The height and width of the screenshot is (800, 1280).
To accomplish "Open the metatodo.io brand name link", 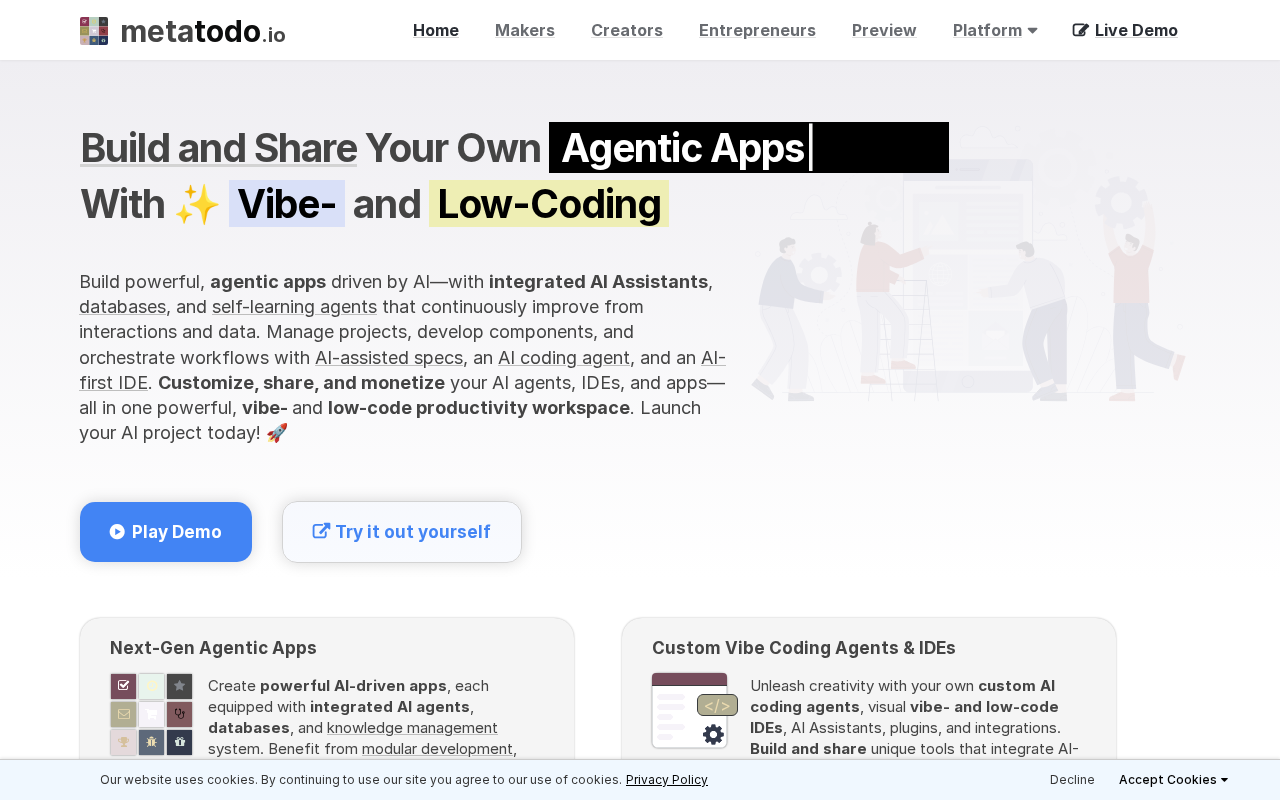I will tap(203, 32).
